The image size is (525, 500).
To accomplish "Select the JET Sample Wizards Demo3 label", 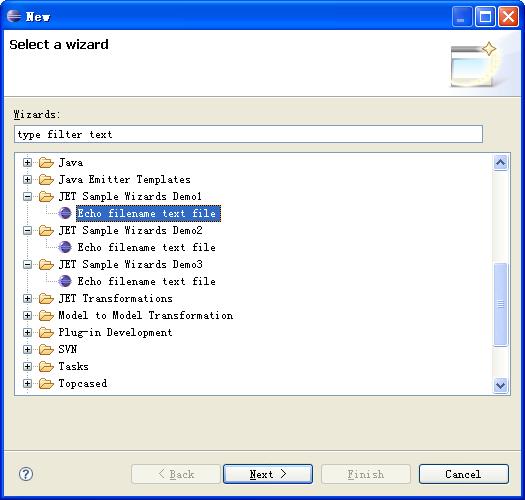I will pyautogui.click(x=130, y=265).
